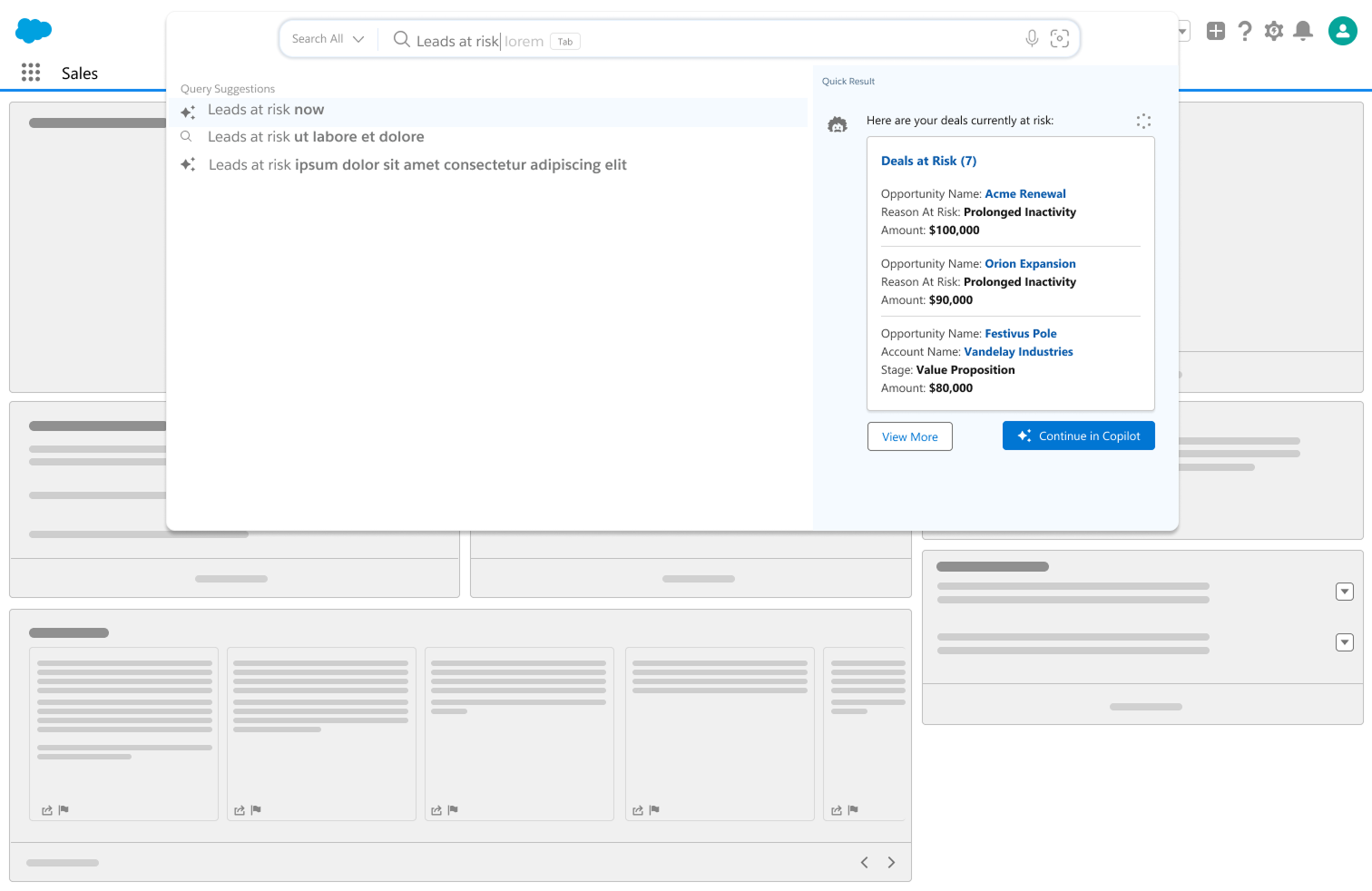Click the image scan search icon
Screen dimensions: 1372x891
1059,39
